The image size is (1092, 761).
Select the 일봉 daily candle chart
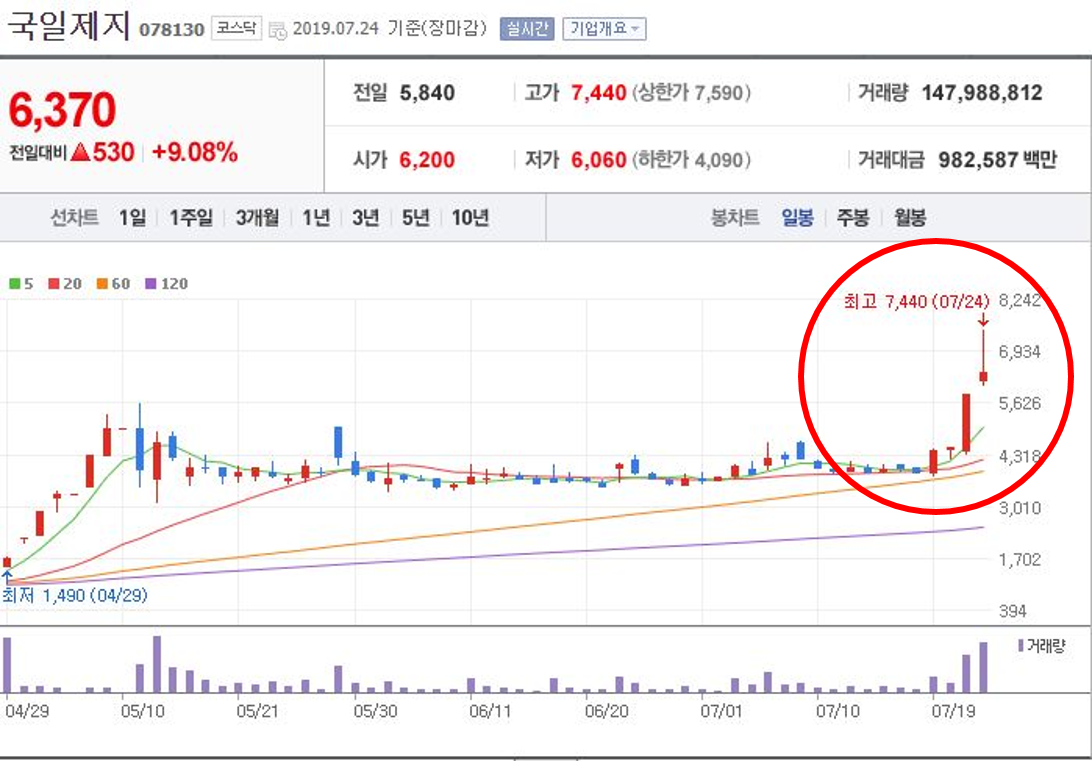coord(797,218)
